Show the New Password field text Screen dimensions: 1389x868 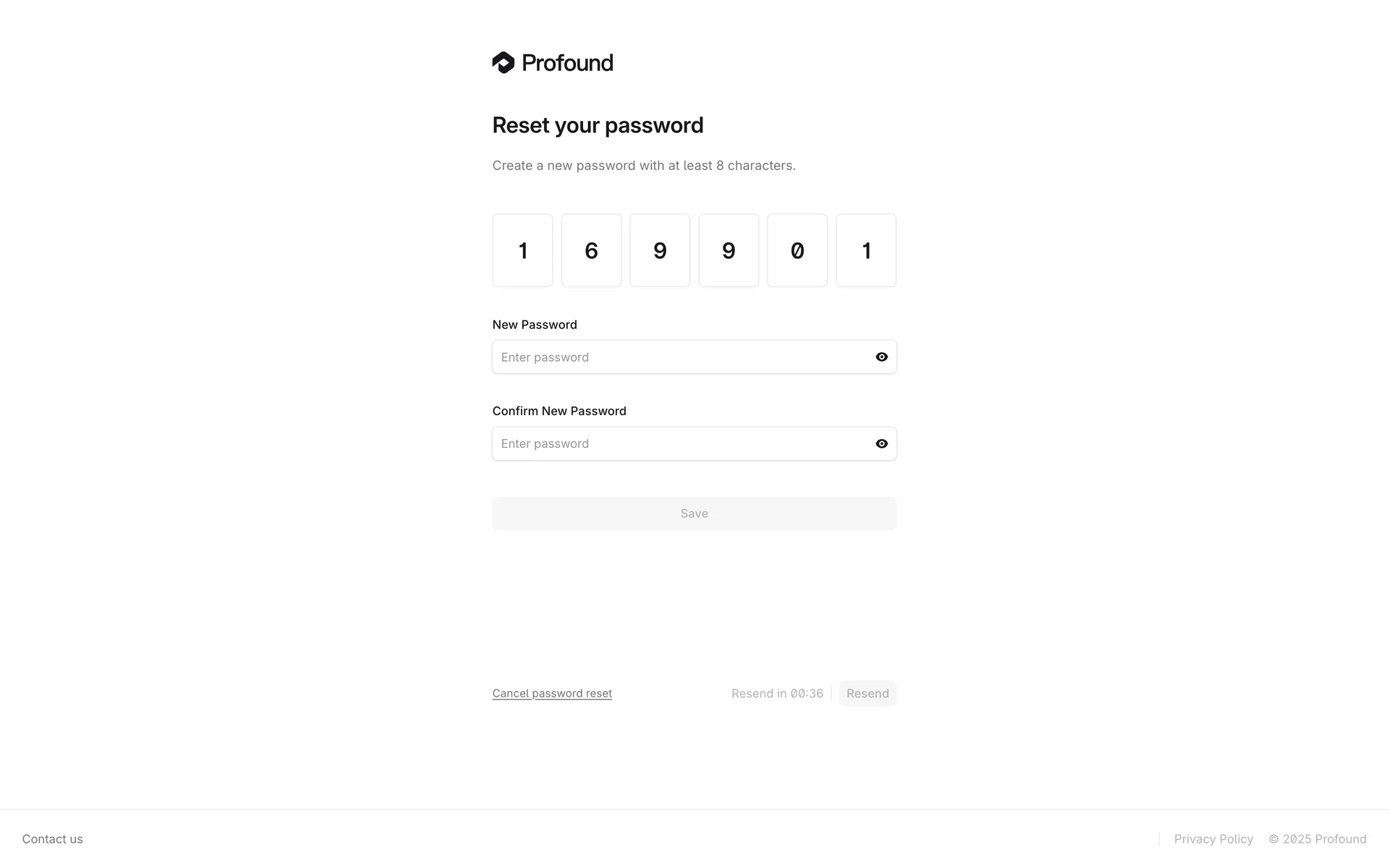(881, 357)
